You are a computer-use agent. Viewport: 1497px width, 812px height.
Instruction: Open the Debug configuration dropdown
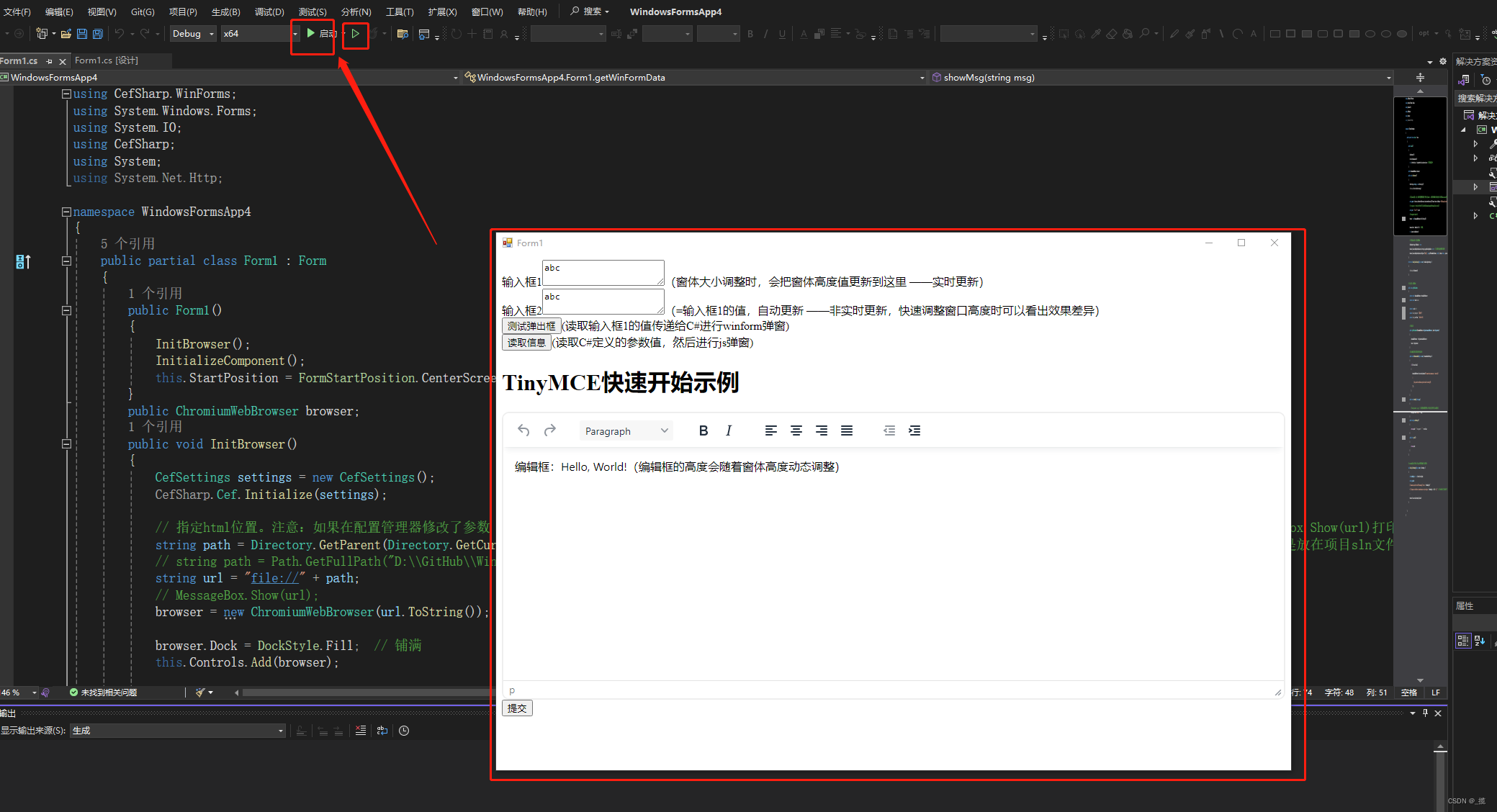(192, 33)
